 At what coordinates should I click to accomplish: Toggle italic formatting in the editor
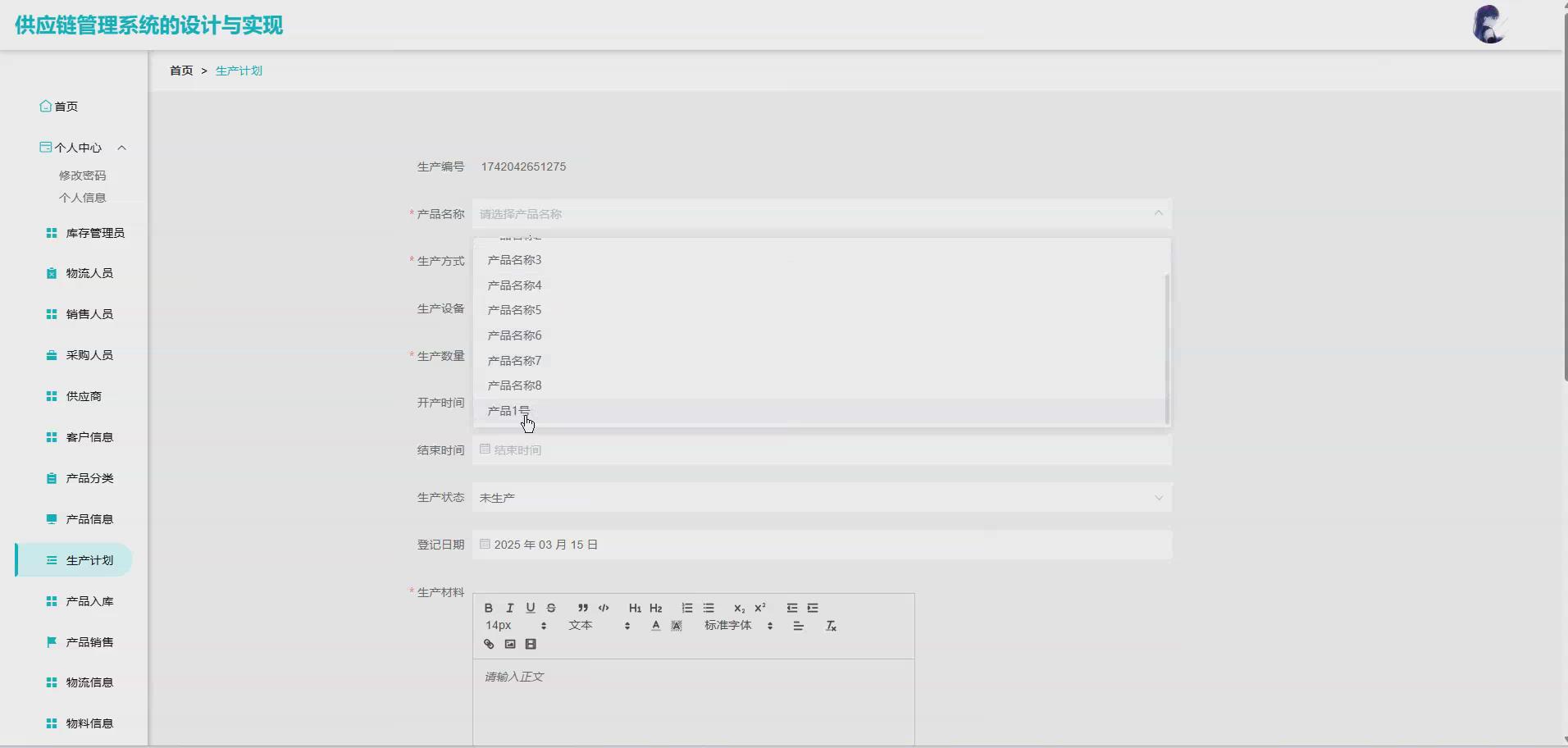(x=509, y=608)
